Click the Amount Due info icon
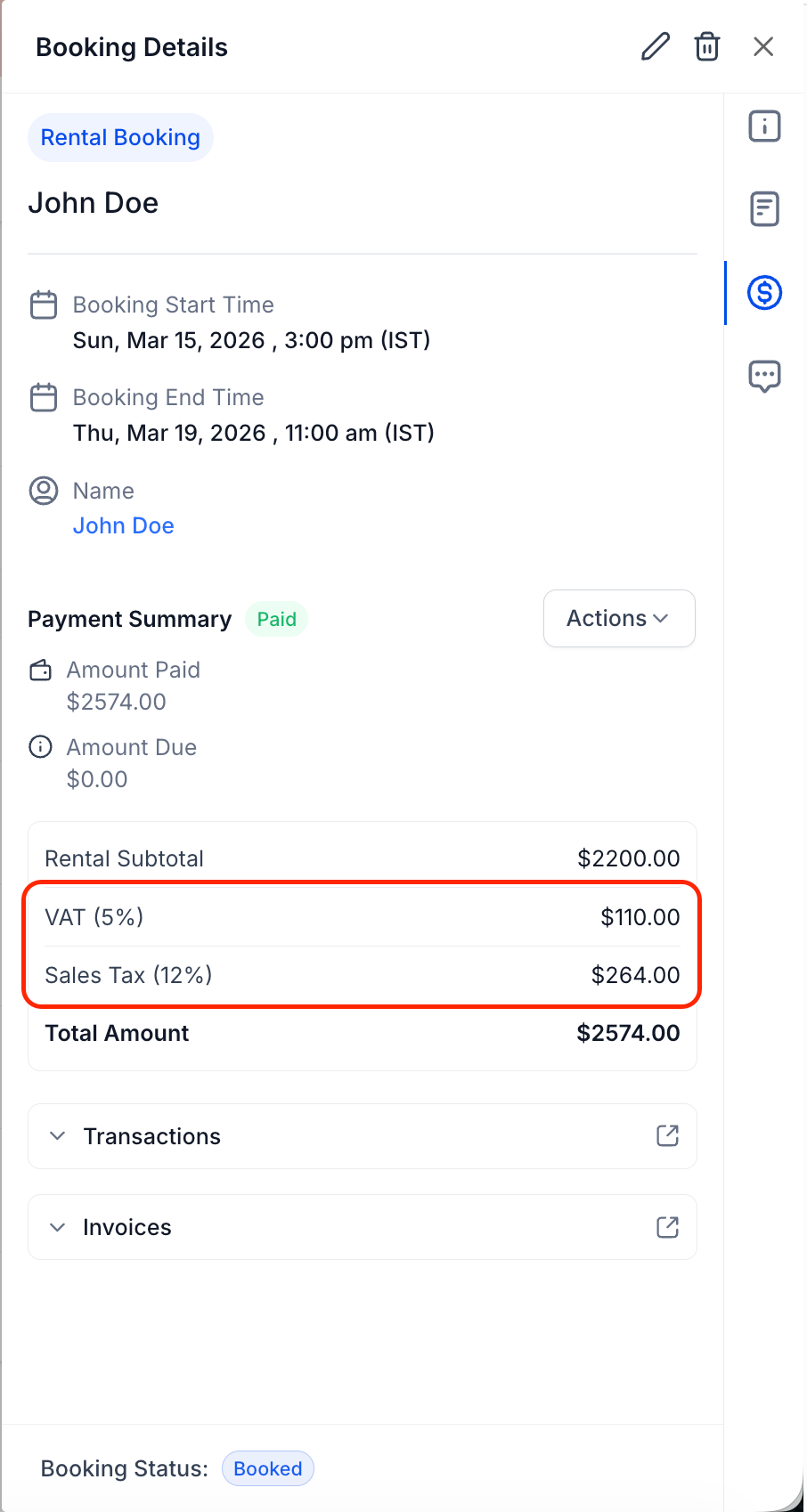This screenshot has height=1512, width=807. pyautogui.click(x=41, y=746)
